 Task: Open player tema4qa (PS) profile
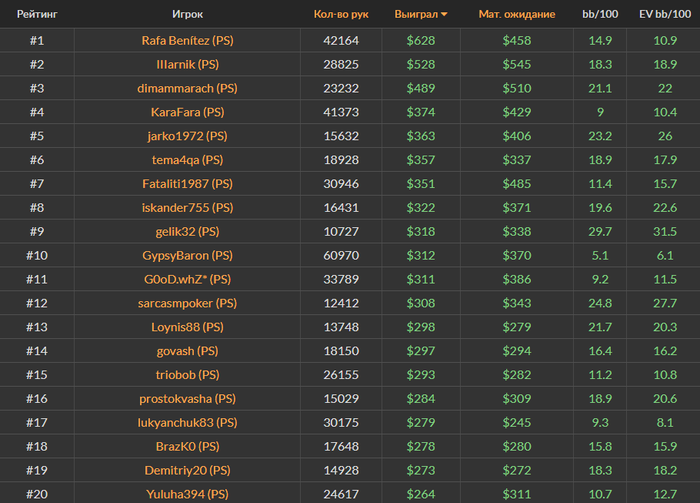[x=188, y=160]
